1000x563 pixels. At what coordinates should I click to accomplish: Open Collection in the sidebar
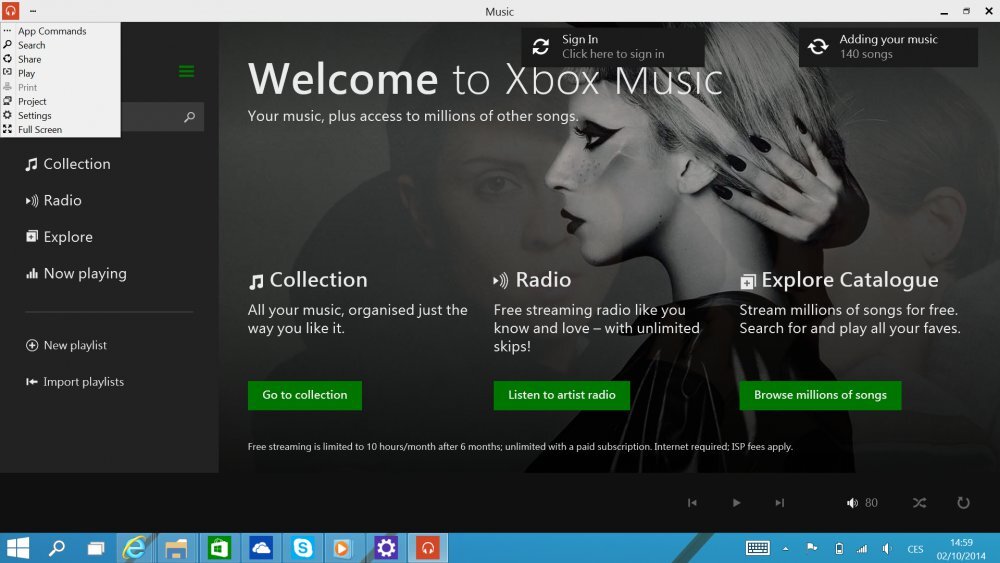[x=68, y=164]
